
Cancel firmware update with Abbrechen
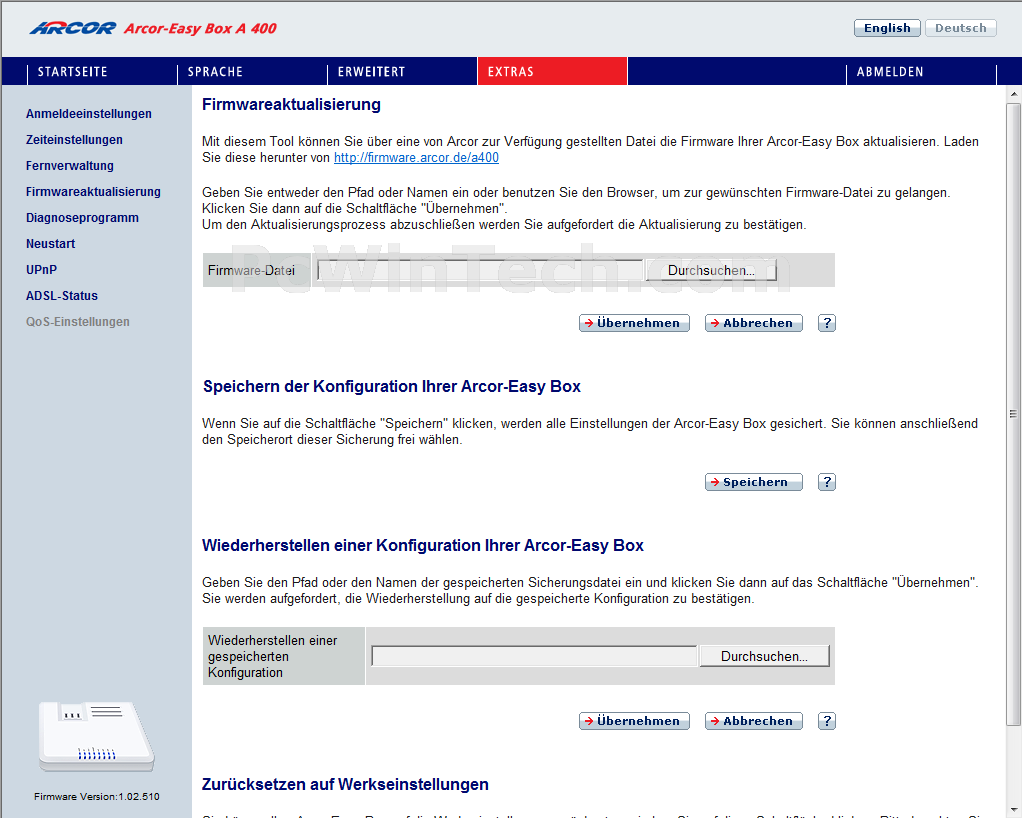753,323
